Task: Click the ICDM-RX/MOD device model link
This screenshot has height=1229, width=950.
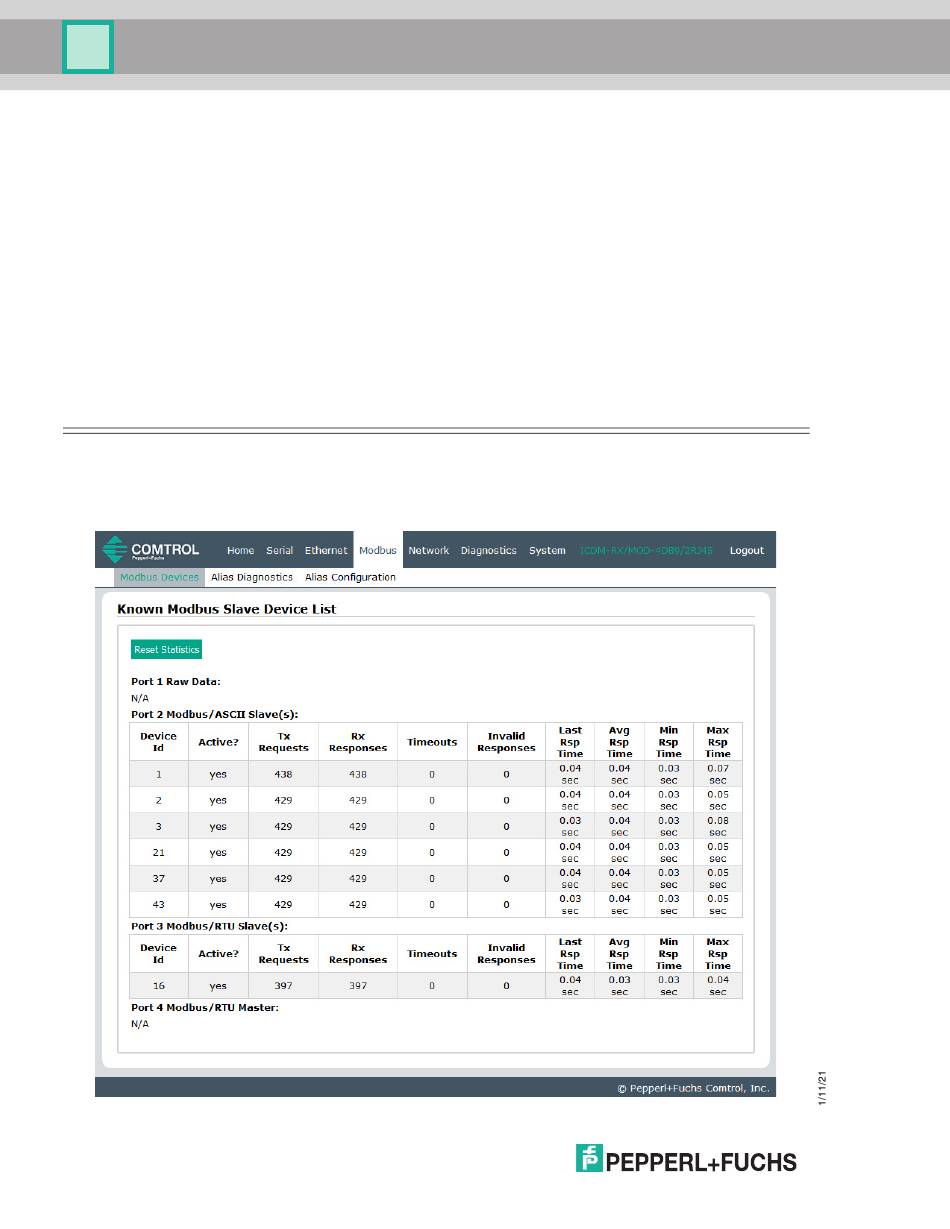Action: [x=646, y=550]
